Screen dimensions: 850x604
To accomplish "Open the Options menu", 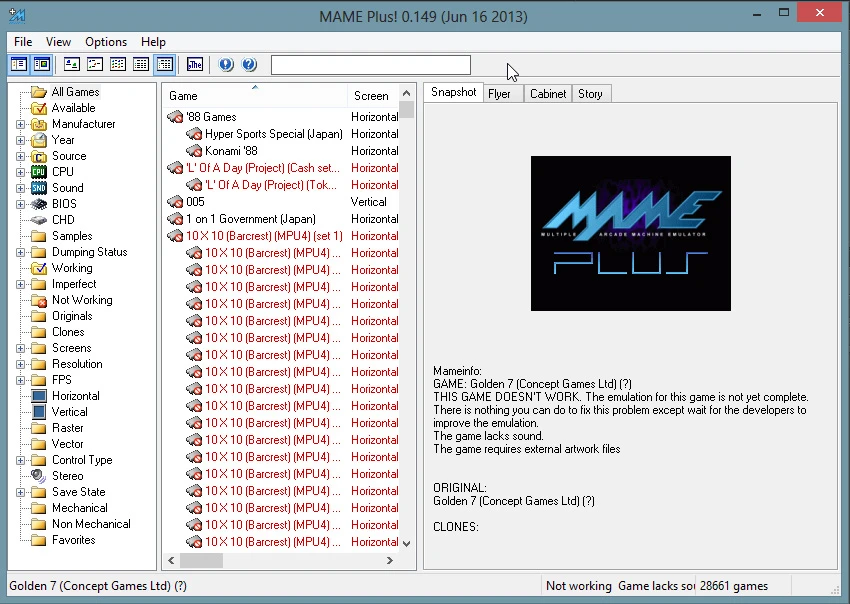I will point(106,42).
